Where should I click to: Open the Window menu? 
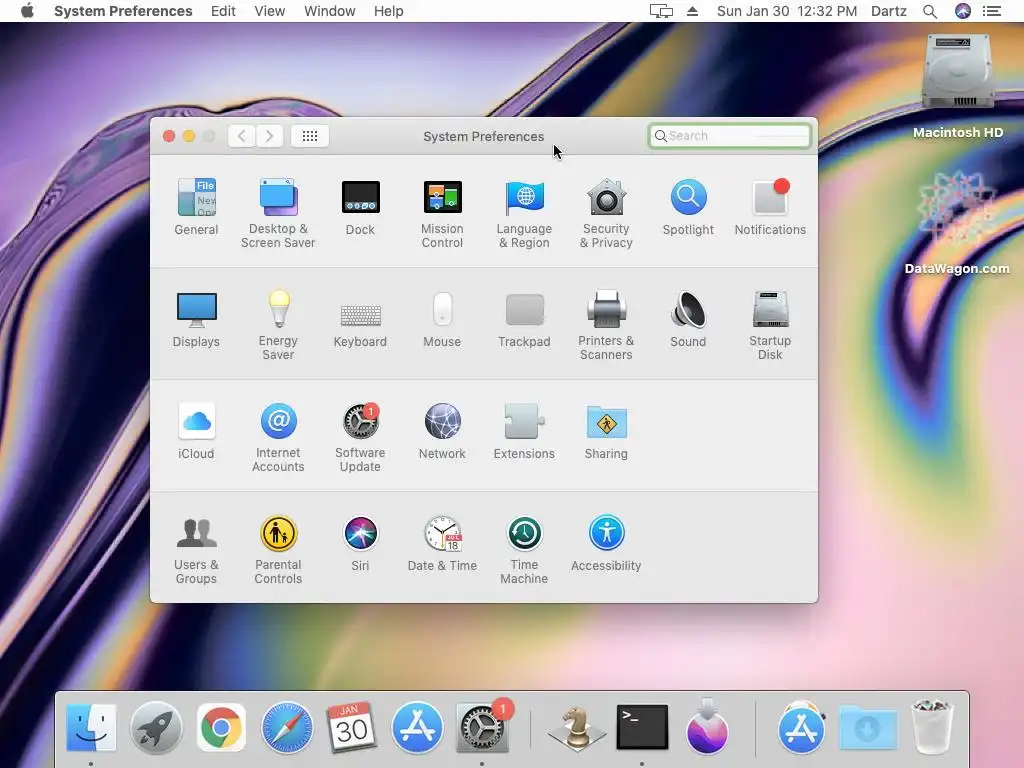point(330,11)
